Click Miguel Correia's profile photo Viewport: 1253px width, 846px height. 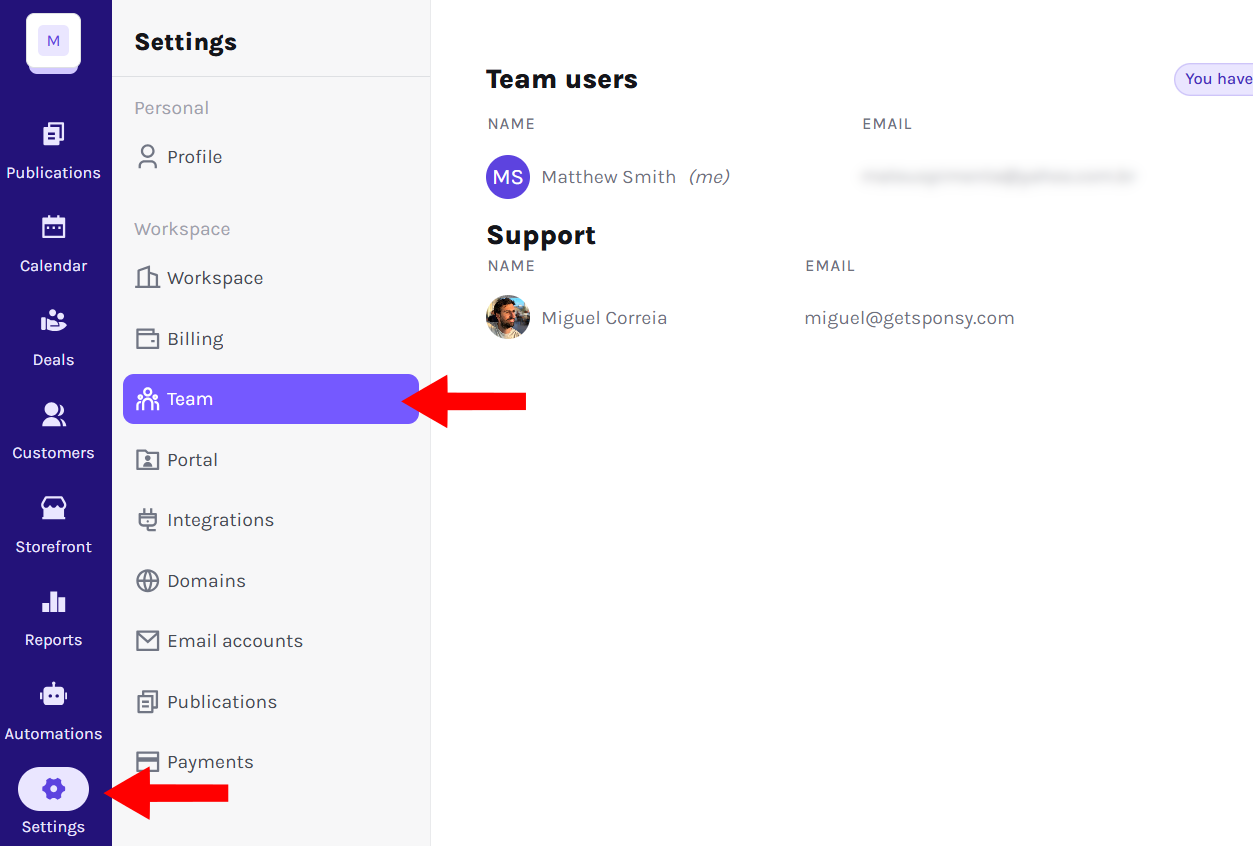(x=508, y=317)
